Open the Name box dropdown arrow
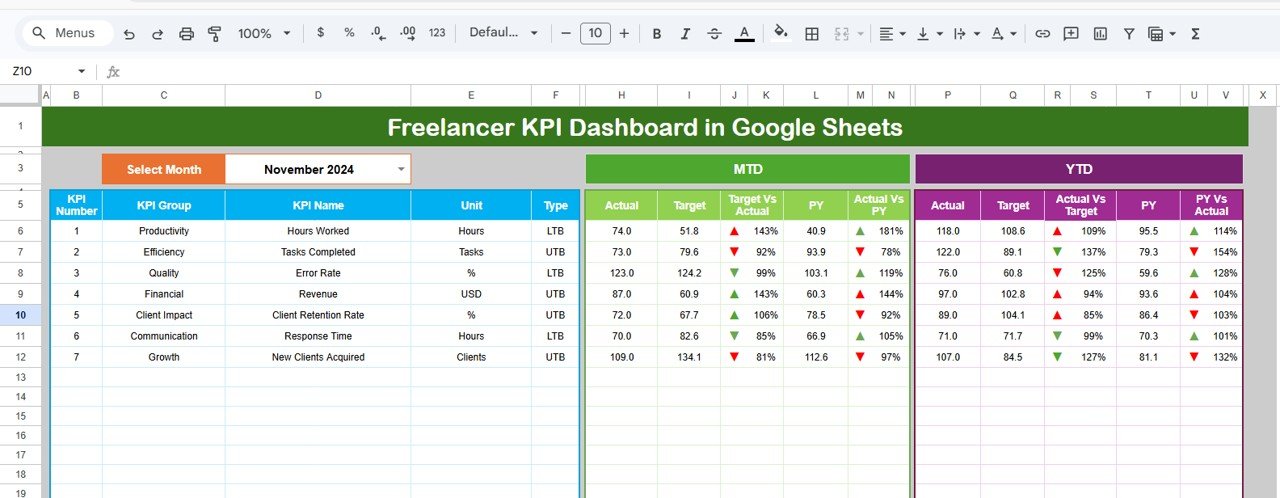 click(82, 71)
